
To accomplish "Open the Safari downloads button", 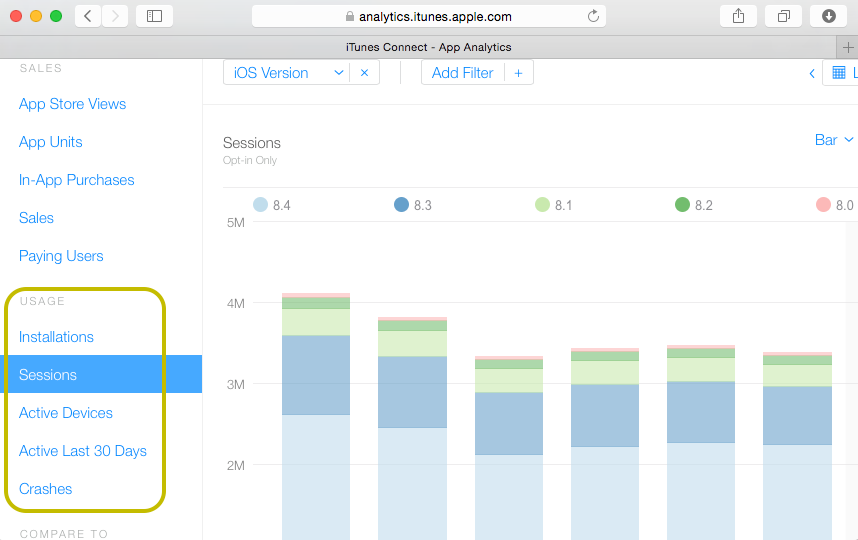I will (828, 16).
